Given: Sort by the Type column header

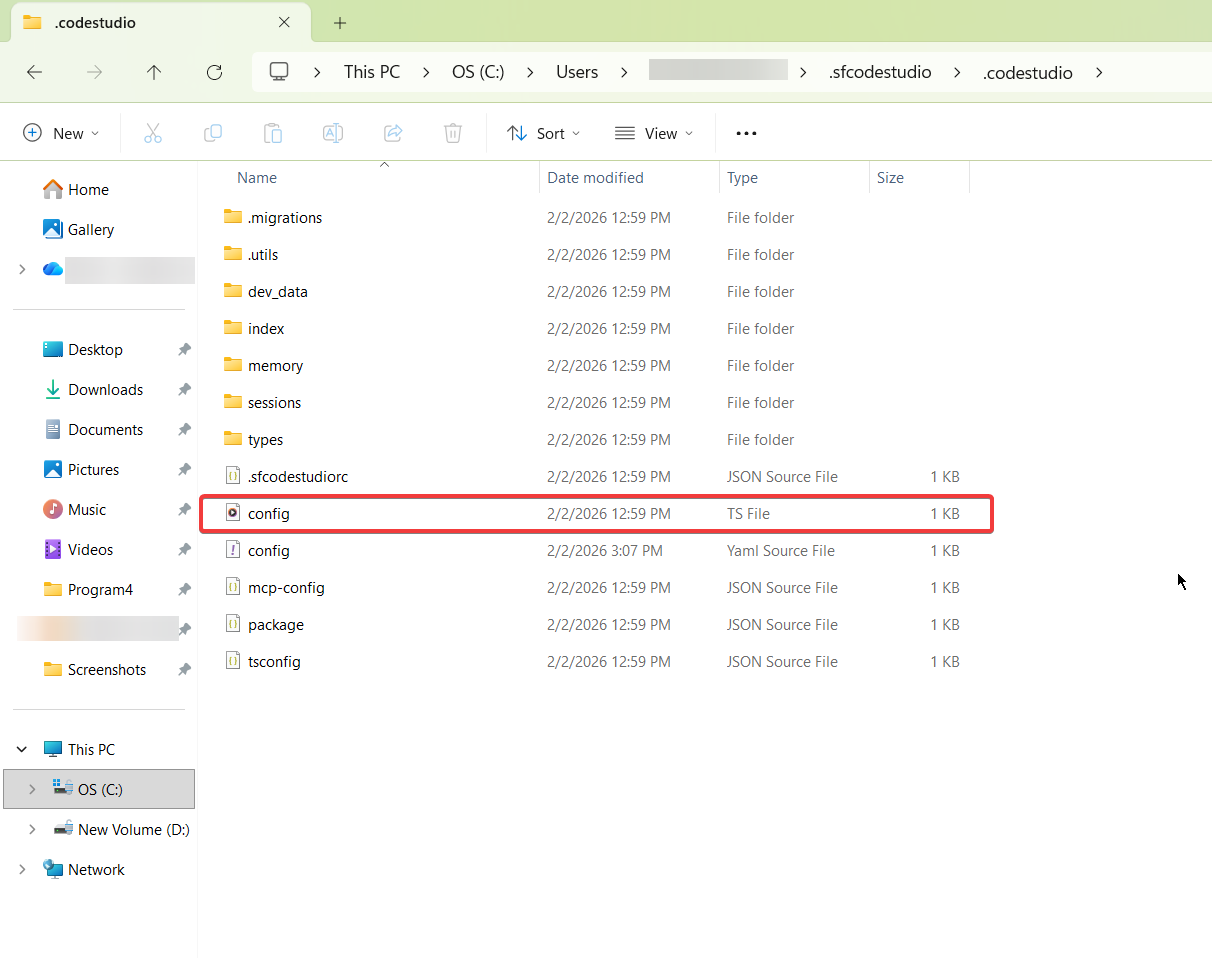Looking at the screenshot, I should [x=742, y=178].
